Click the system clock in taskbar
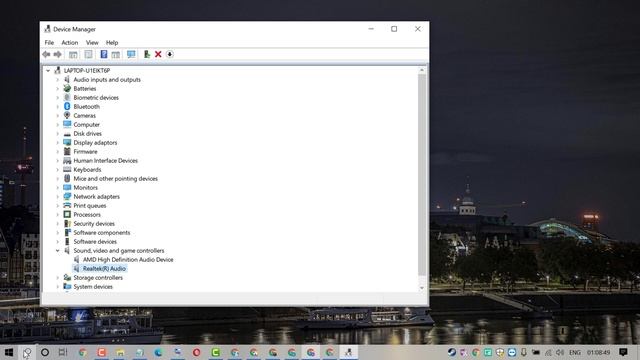The height and width of the screenshot is (360, 640). tap(598, 352)
